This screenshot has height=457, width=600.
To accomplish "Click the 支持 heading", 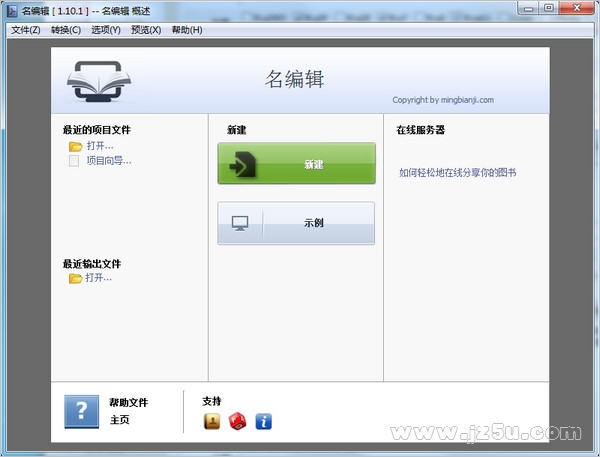I will point(212,401).
